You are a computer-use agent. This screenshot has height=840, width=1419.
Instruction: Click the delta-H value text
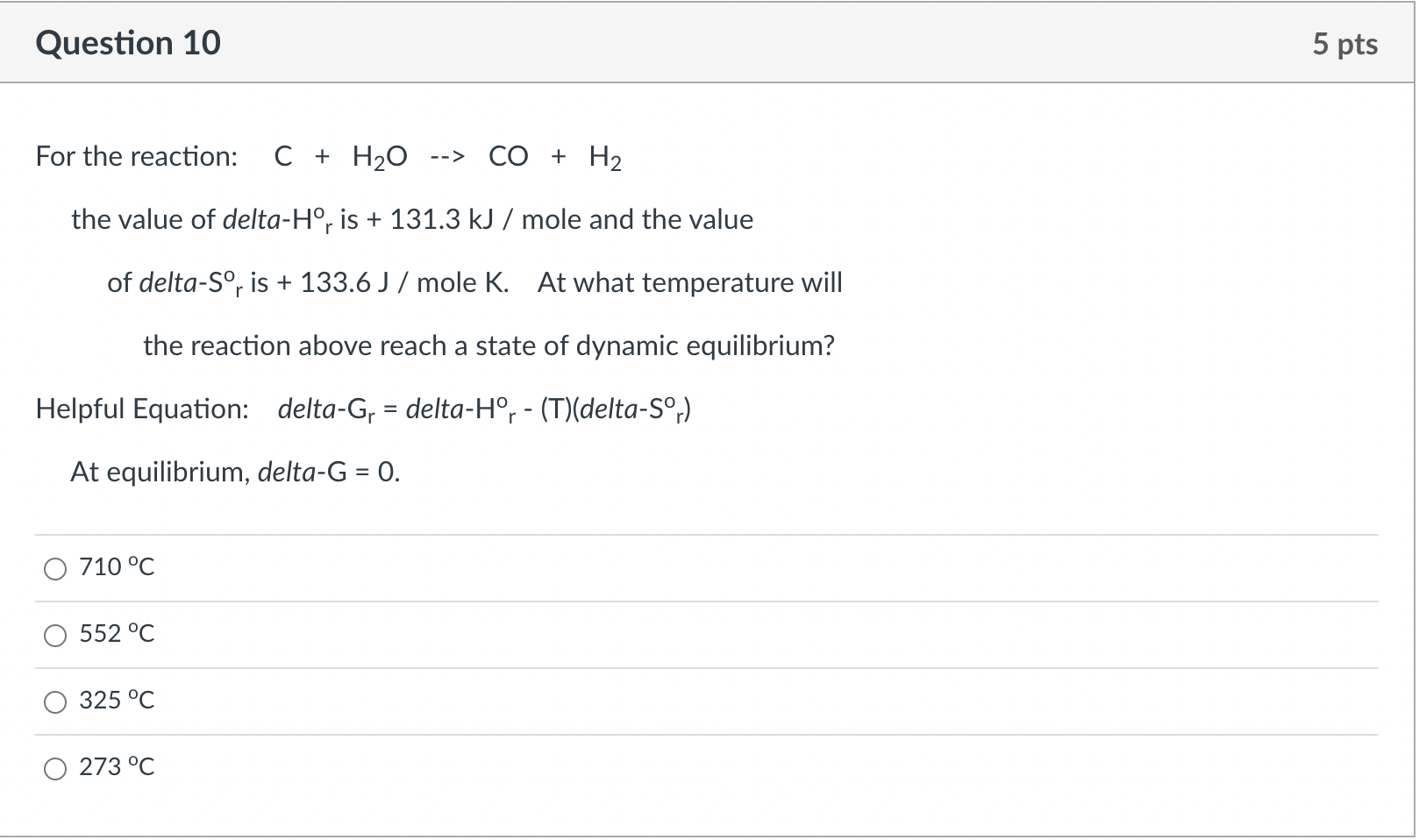(x=410, y=220)
